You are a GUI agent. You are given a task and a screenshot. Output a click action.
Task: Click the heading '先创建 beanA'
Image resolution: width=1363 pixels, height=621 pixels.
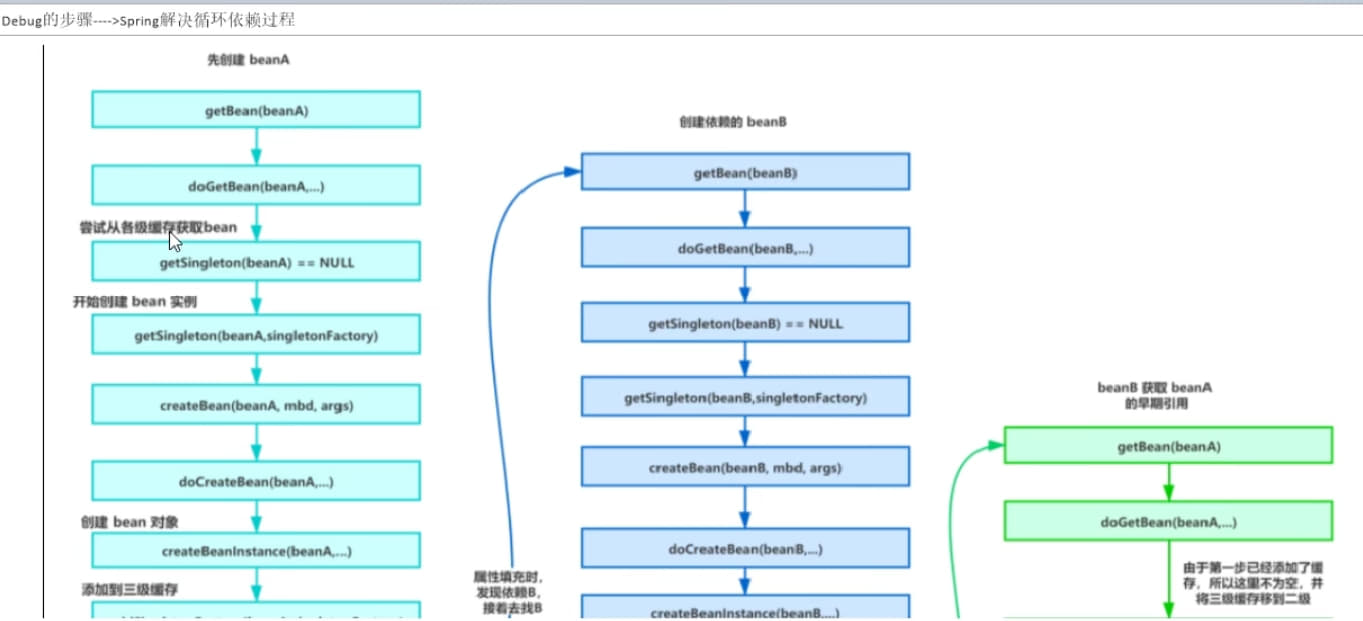(249, 60)
